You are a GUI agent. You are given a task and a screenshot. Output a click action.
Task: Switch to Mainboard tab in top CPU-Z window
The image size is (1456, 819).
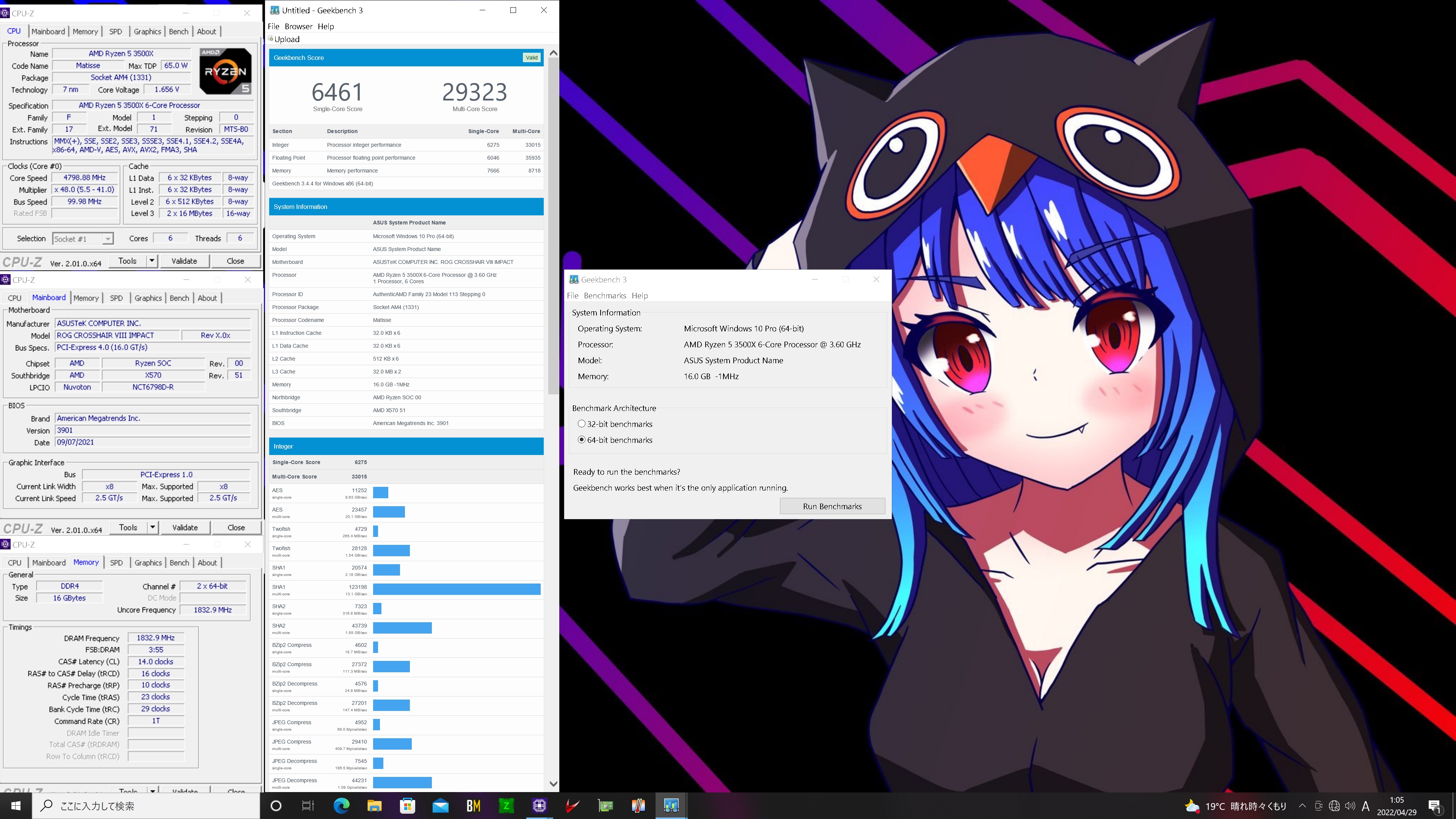(48, 31)
